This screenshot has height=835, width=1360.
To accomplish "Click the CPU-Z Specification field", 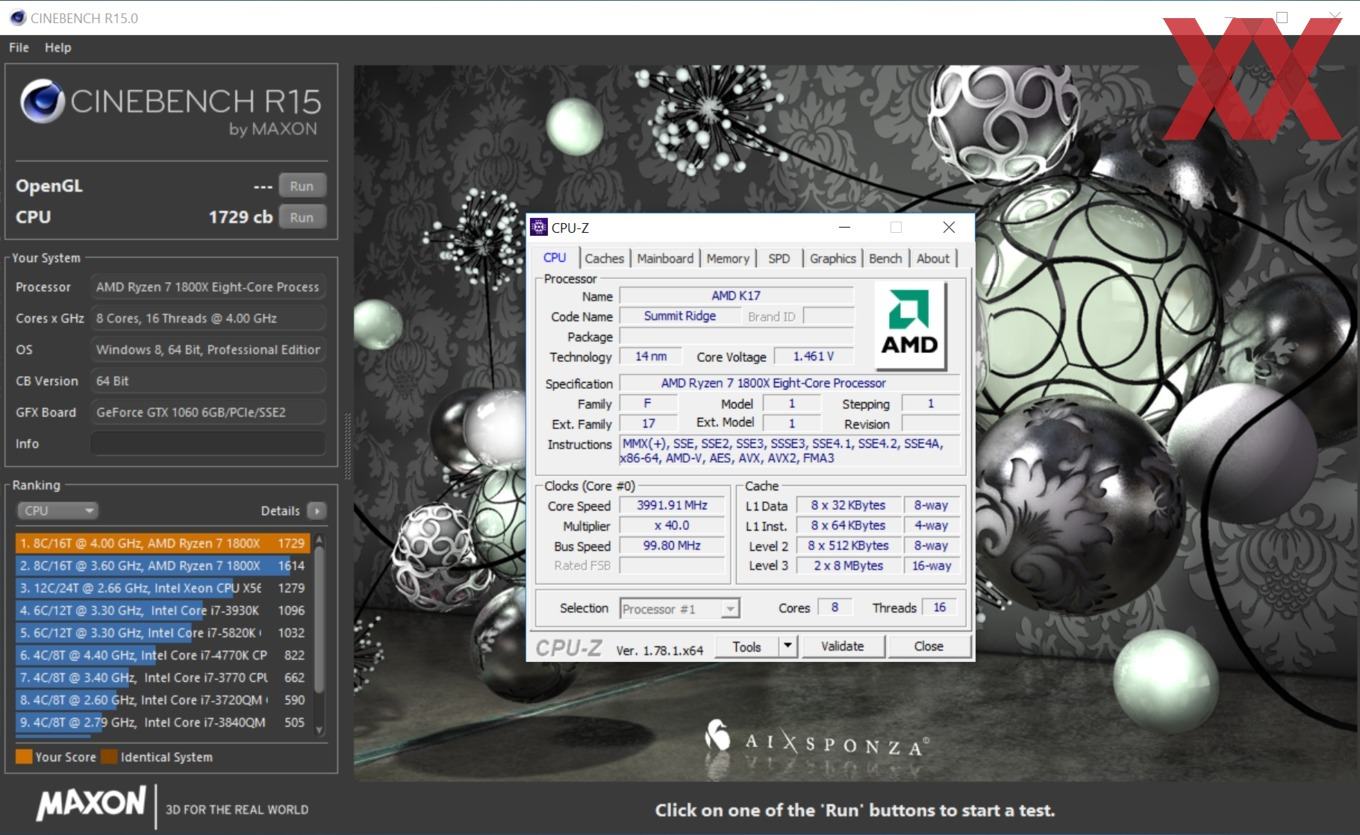I will tap(789, 383).
